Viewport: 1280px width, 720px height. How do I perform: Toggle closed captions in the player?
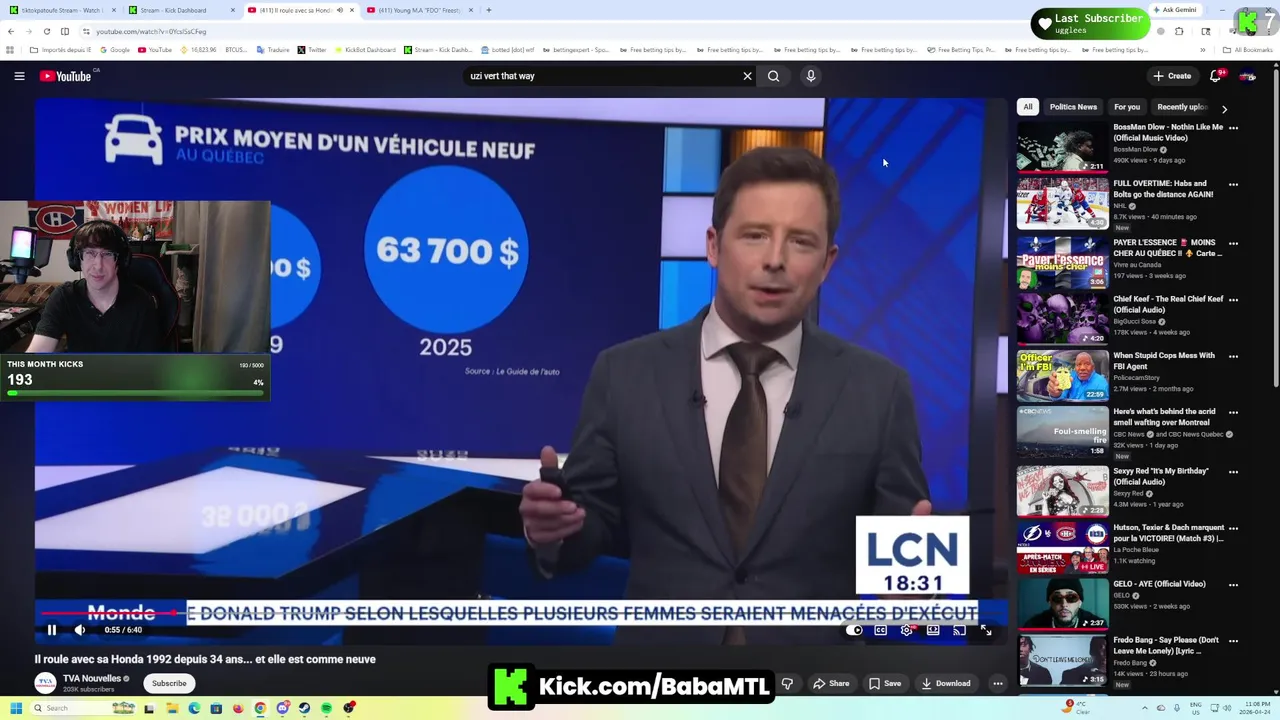(x=881, y=630)
